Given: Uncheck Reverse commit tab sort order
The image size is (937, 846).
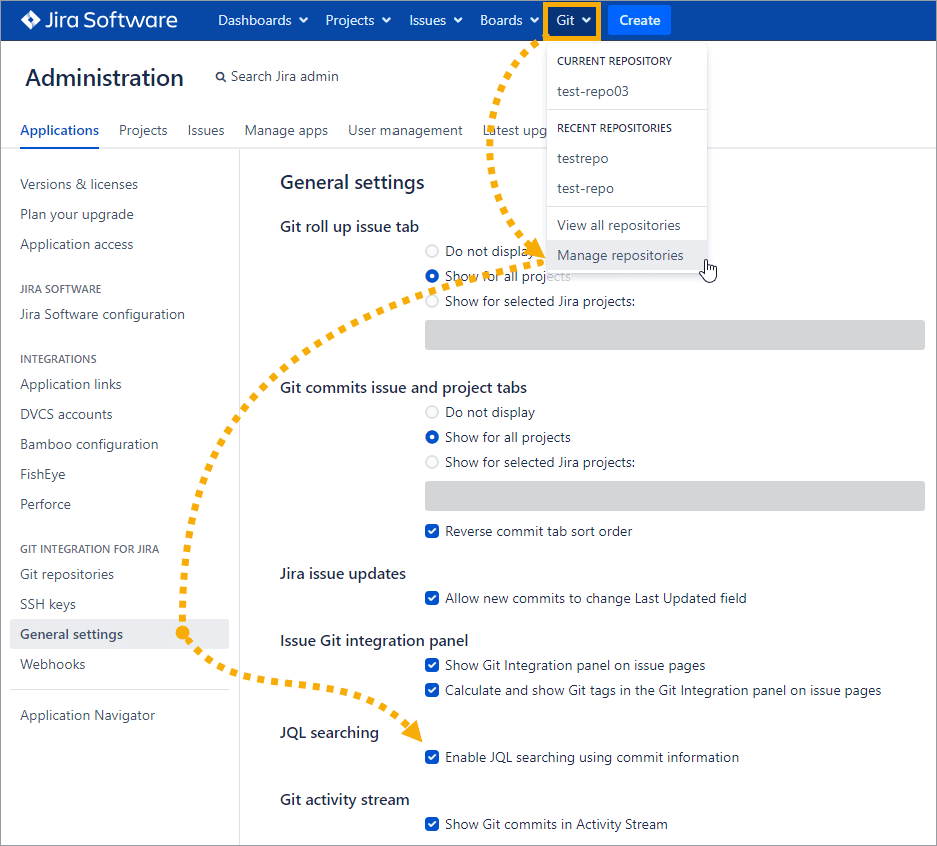Looking at the screenshot, I should [432, 531].
